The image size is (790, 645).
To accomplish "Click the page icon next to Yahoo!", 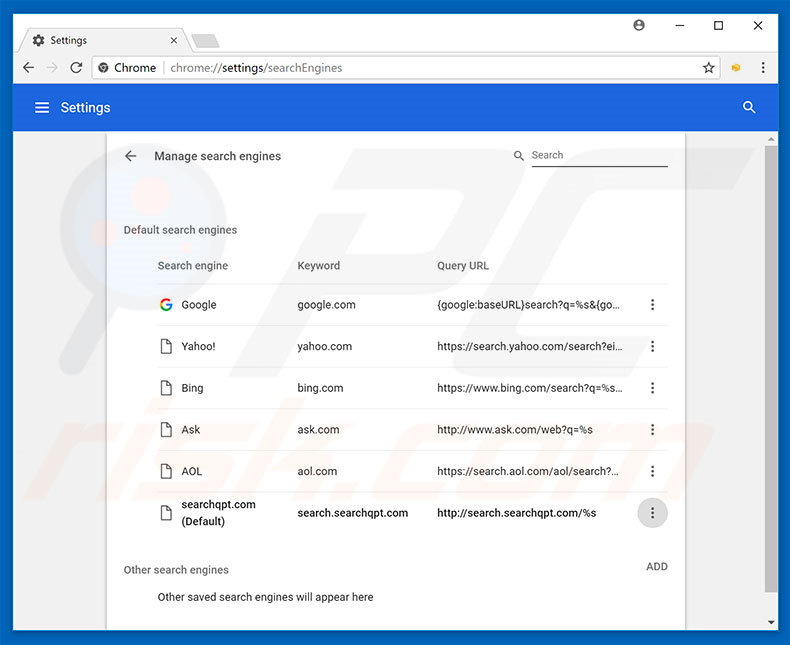I will (166, 346).
